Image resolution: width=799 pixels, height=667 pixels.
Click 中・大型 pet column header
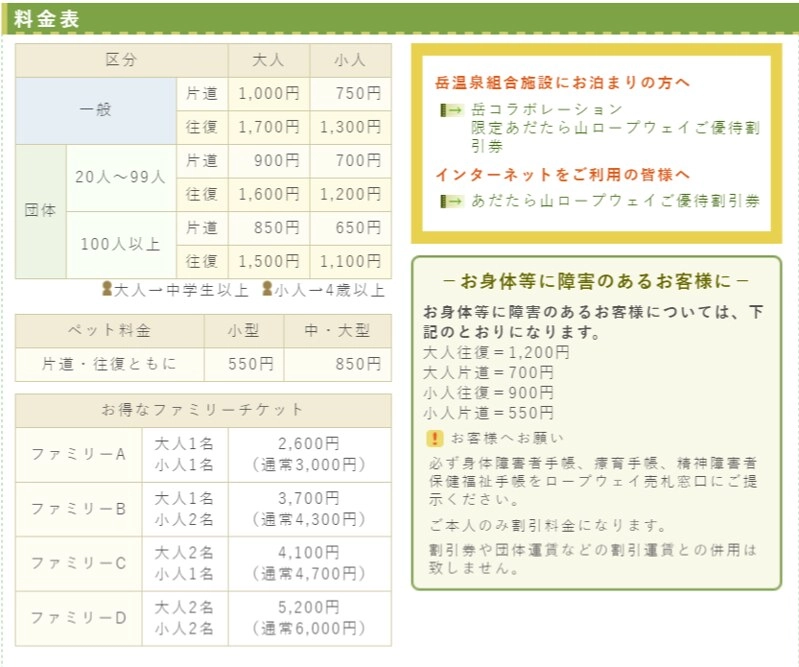(x=337, y=331)
